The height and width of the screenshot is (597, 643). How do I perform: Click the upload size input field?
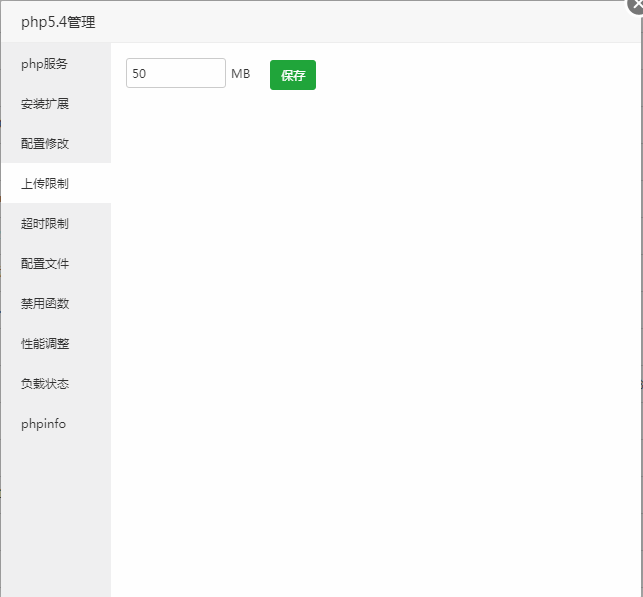(x=176, y=73)
